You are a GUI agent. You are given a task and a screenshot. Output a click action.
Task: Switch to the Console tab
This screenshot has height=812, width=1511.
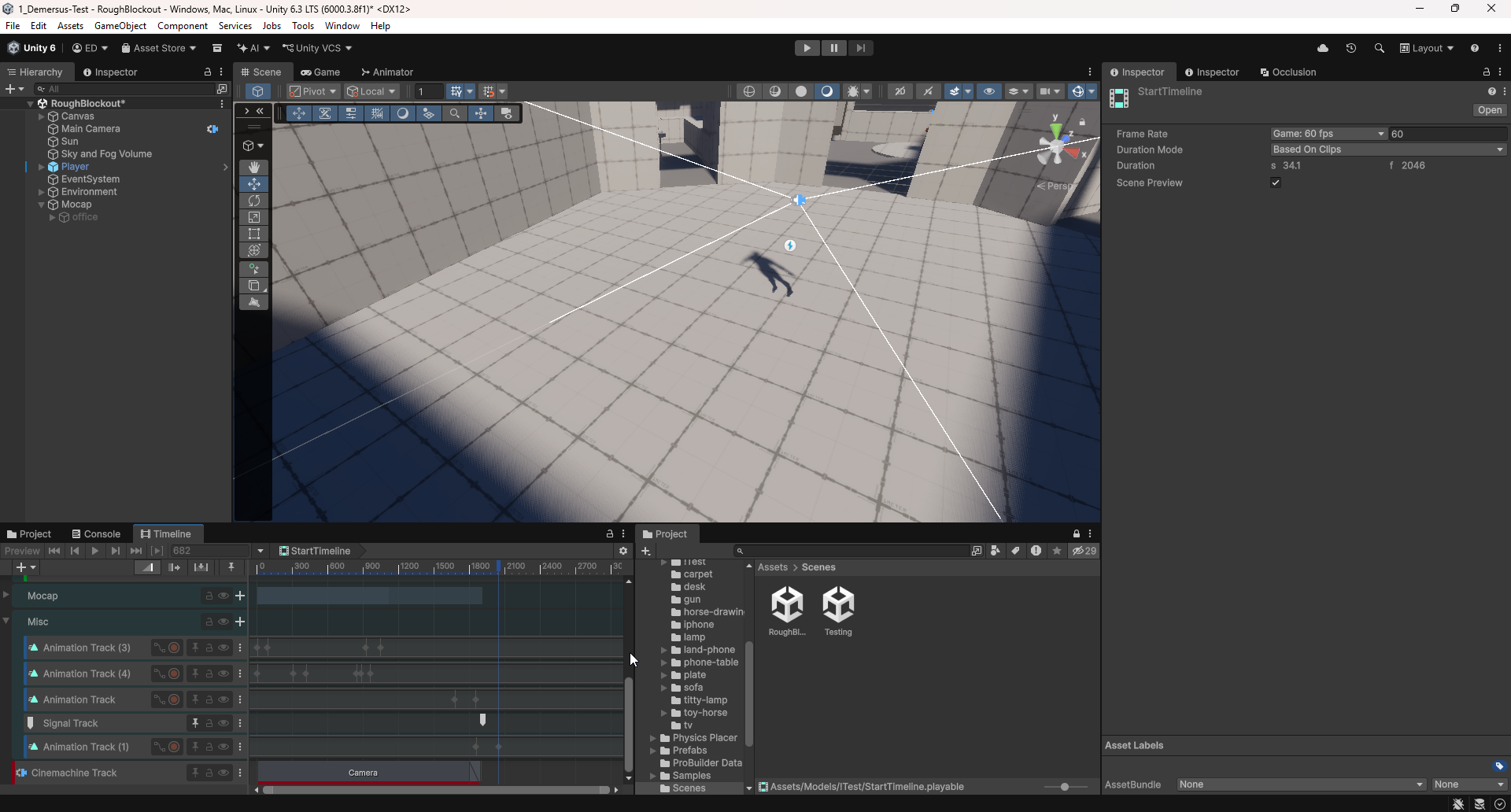(95, 534)
